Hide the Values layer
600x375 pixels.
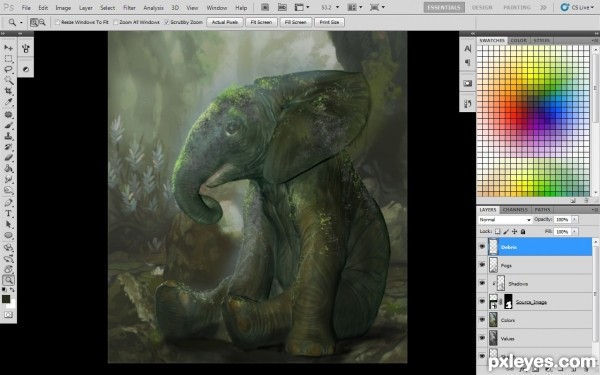[482, 338]
